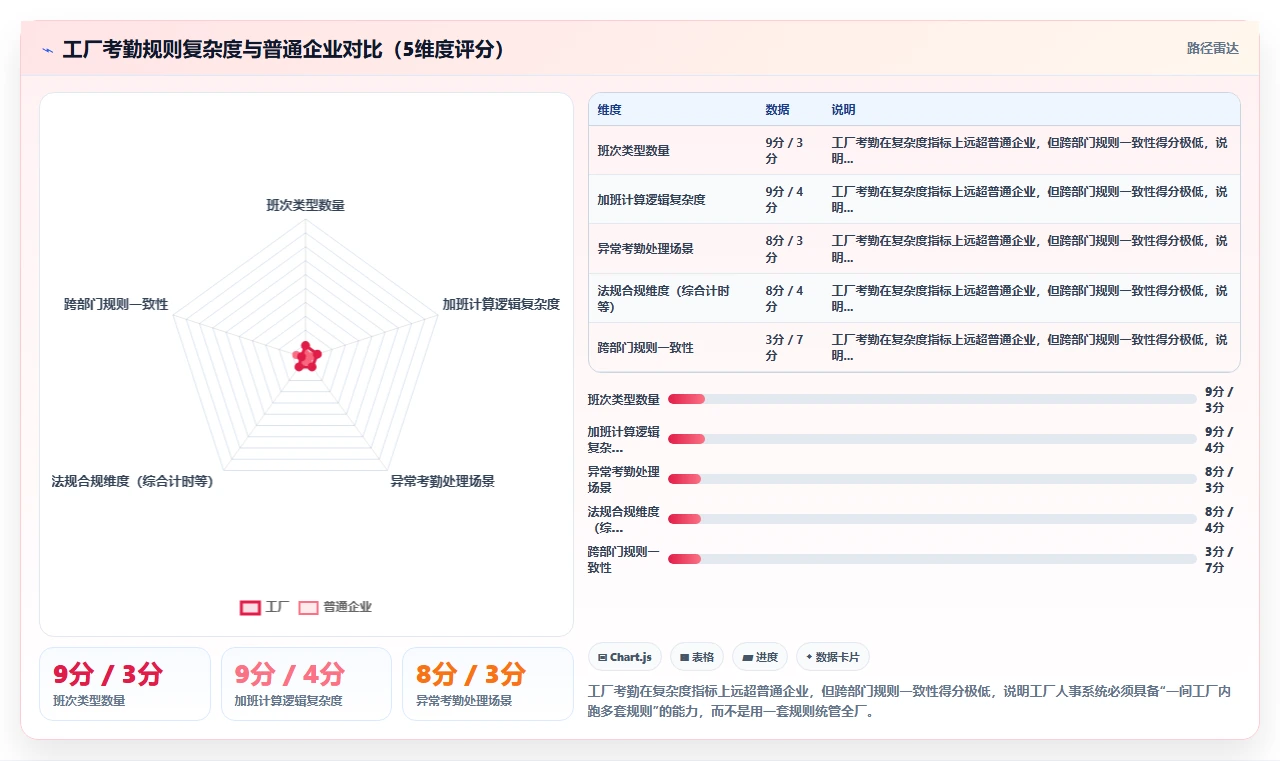Click the 加班计算逻辑复杂度 radar axis label

[501, 304]
